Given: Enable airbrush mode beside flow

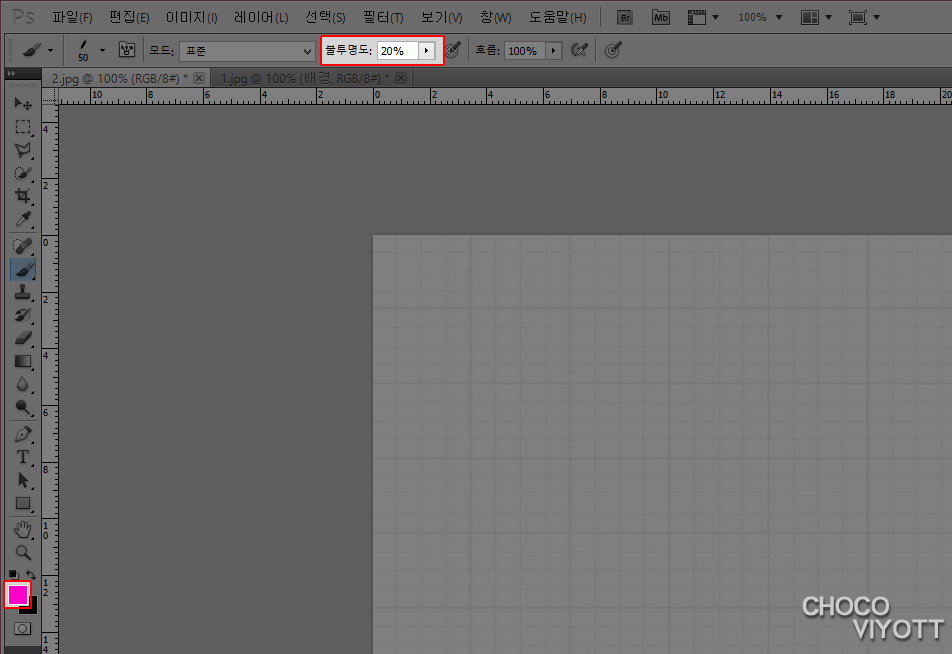Looking at the screenshot, I should tap(578, 50).
